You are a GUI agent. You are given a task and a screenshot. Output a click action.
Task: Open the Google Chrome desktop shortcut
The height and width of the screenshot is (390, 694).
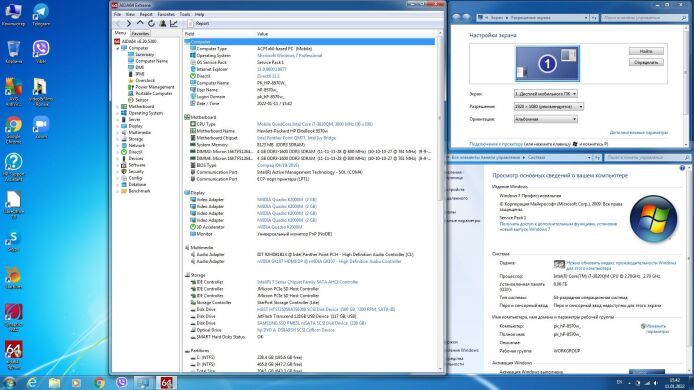click(13, 130)
